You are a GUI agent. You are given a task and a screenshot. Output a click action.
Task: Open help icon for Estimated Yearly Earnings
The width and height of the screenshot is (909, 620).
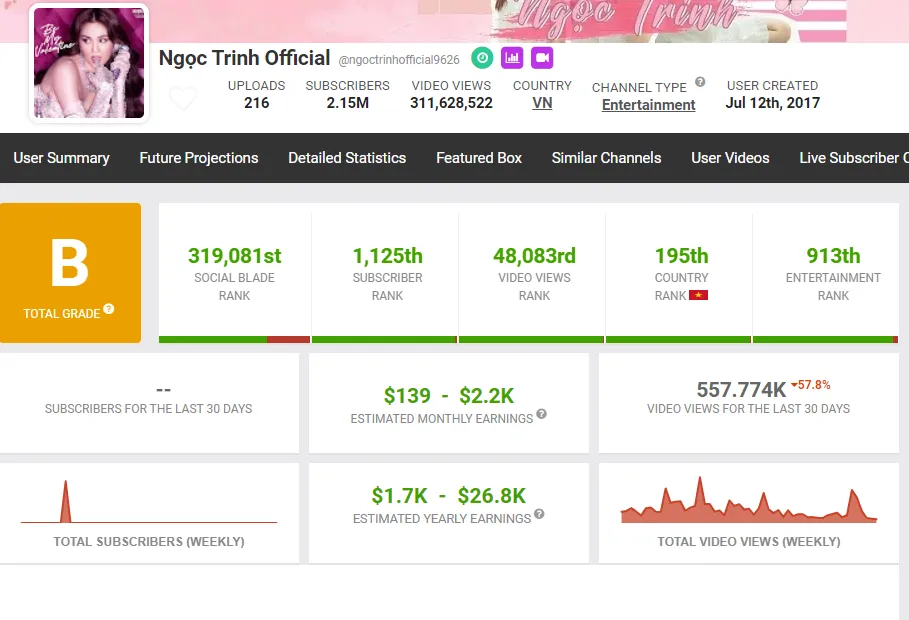[x=539, y=514]
